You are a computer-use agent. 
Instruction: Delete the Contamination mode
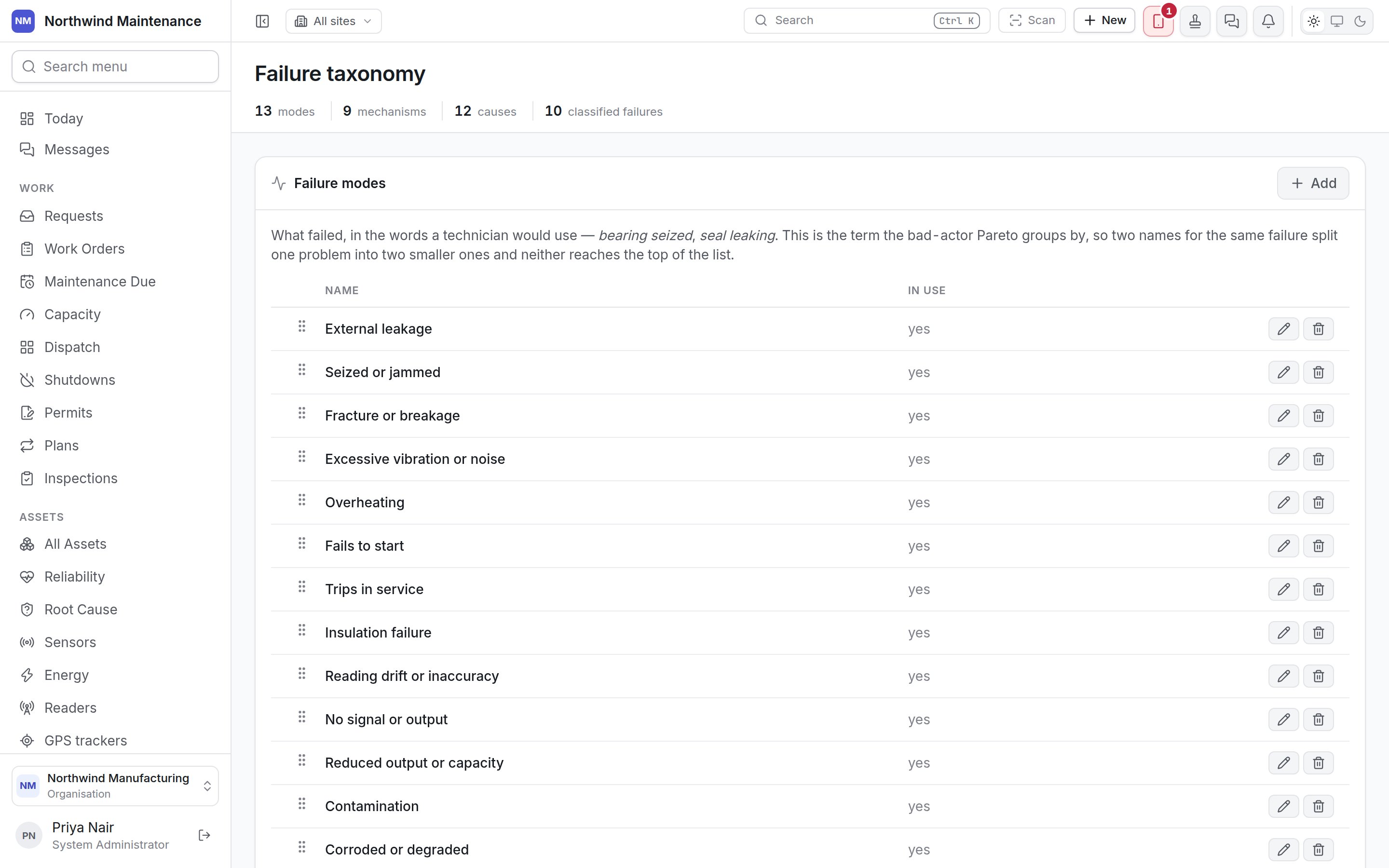coord(1319,806)
